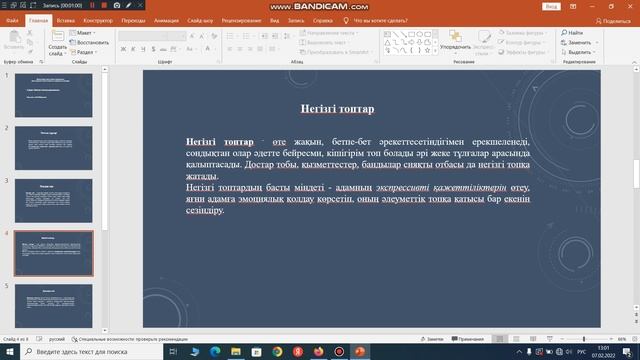Click the decrease indent icon
The image size is (640, 360).
coord(264,36)
